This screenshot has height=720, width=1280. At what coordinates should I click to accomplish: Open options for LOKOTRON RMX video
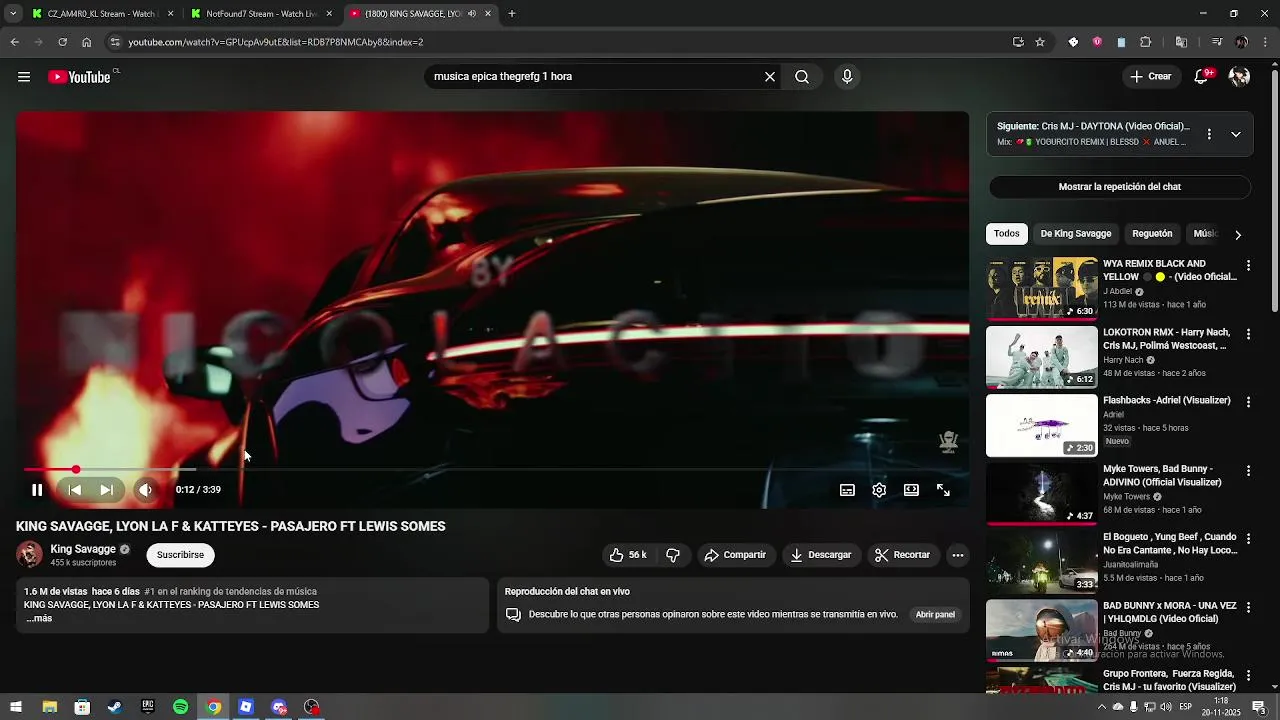point(1248,334)
